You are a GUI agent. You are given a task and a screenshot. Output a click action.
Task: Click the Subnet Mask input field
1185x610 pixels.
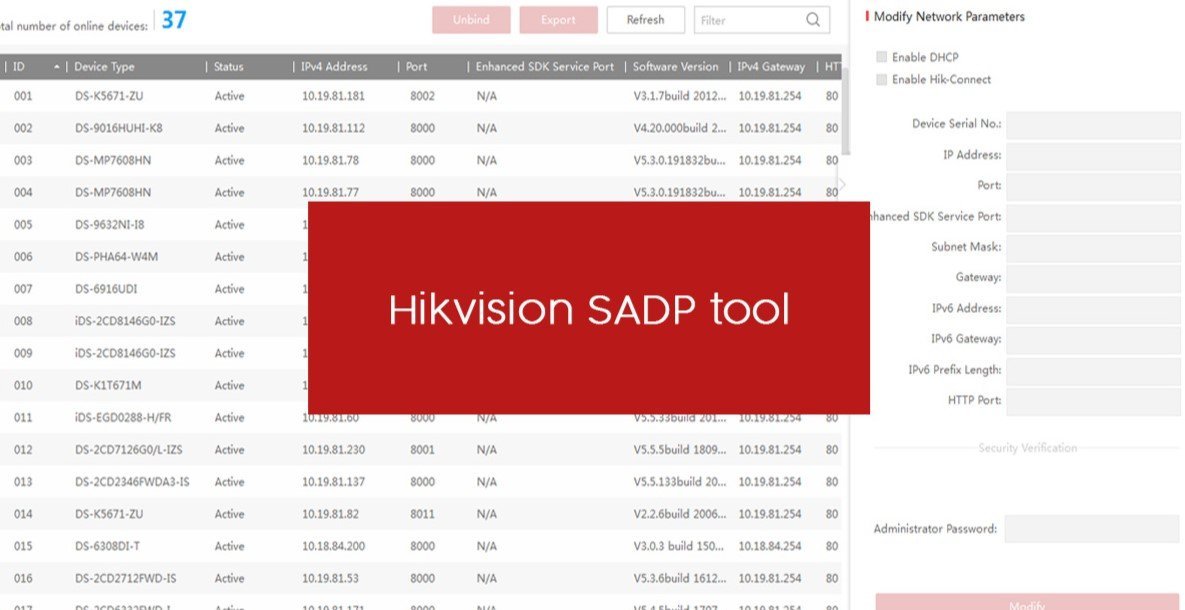(x=1090, y=247)
